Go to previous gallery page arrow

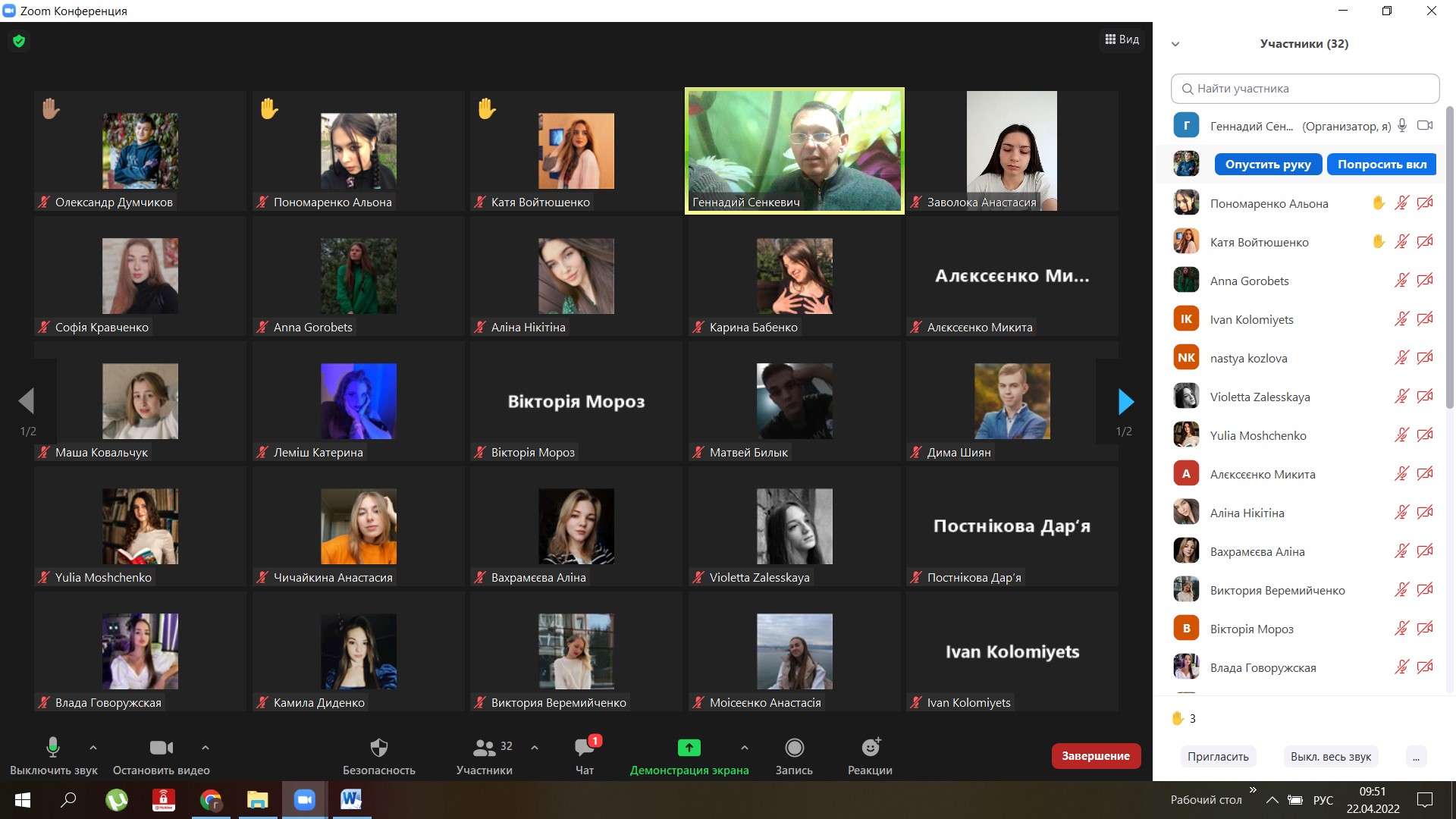[27, 401]
